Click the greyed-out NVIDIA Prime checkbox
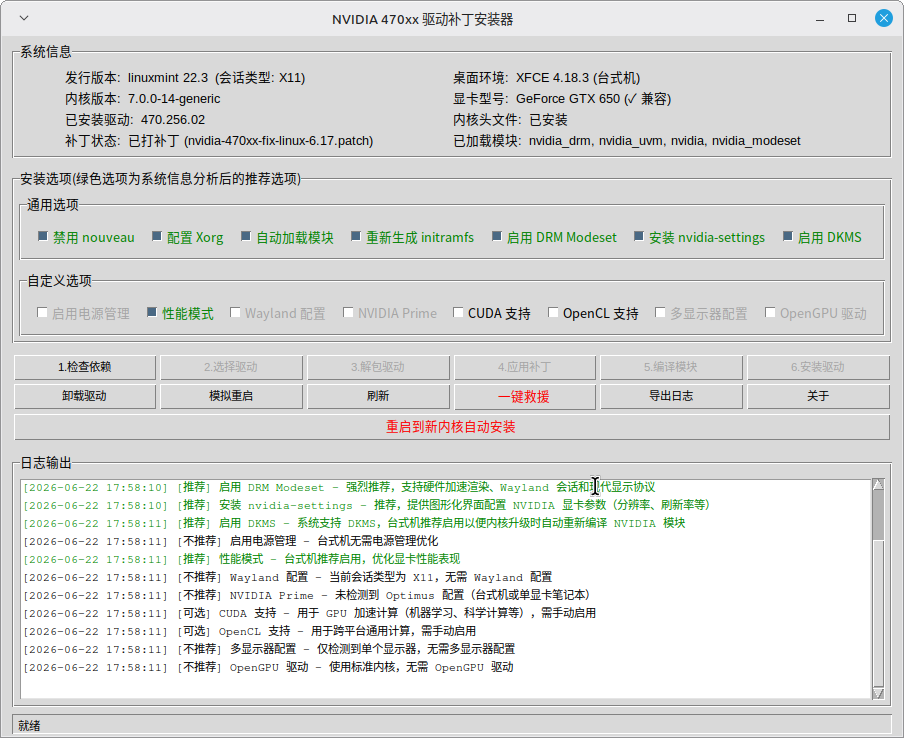 click(x=348, y=312)
